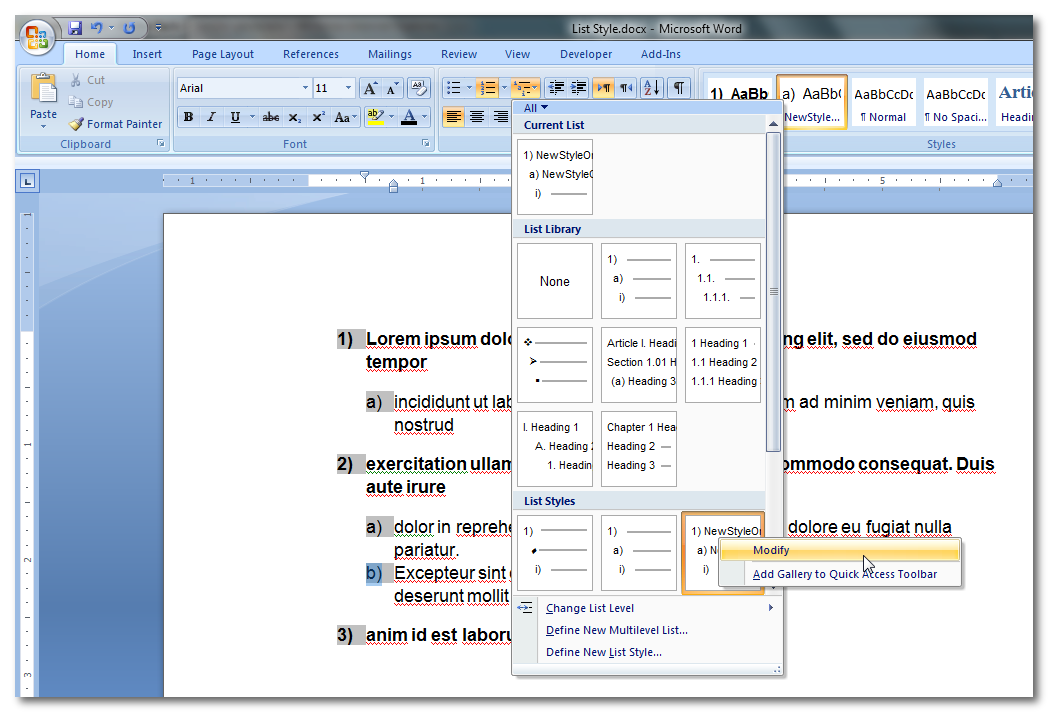This screenshot has width=1048, height=712.
Task: Click the Sort icon in Paragraph group
Action: [651, 88]
